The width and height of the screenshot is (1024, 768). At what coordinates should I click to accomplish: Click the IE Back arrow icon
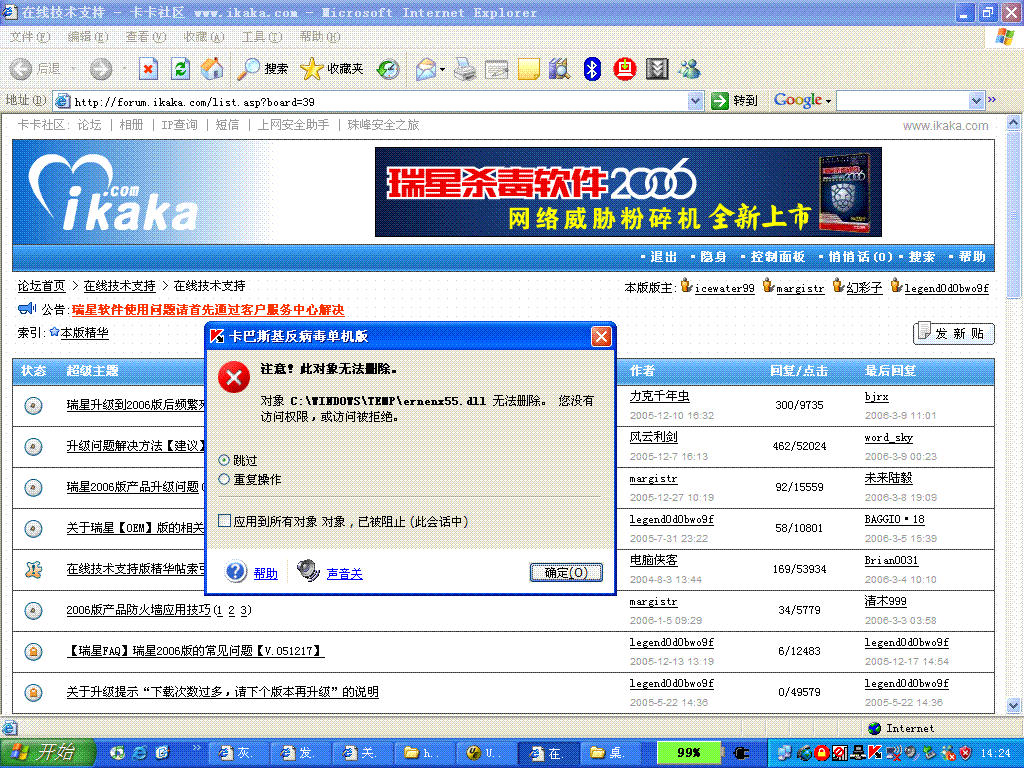(x=20, y=69)
